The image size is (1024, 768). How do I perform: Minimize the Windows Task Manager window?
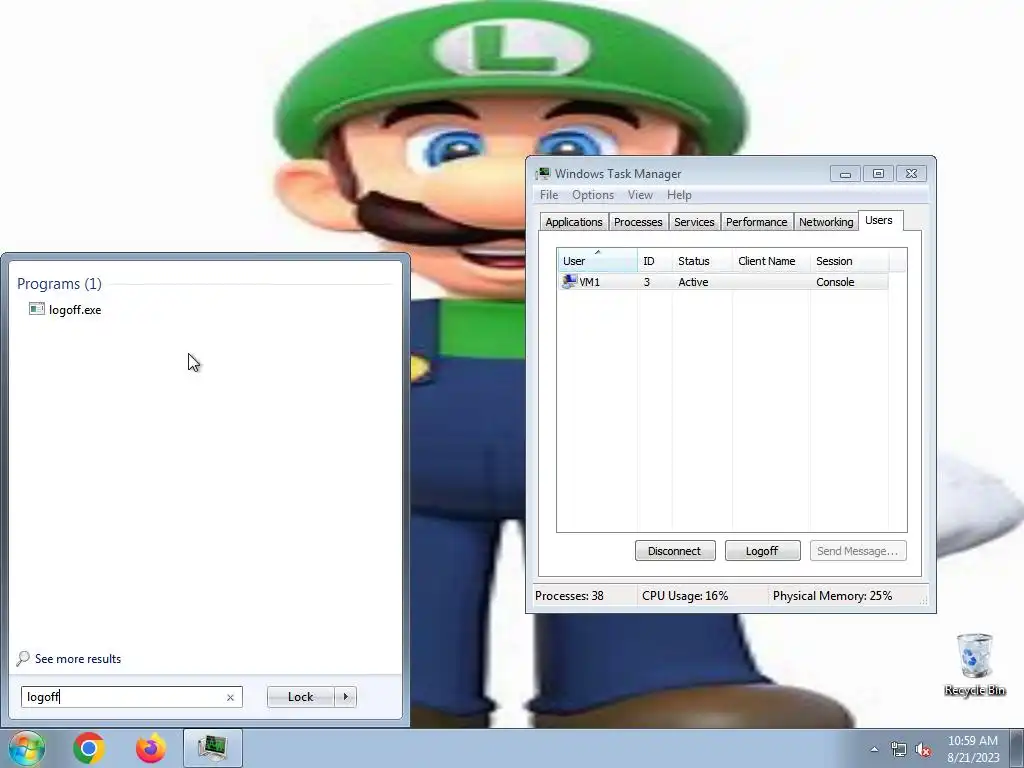[846, 174]
